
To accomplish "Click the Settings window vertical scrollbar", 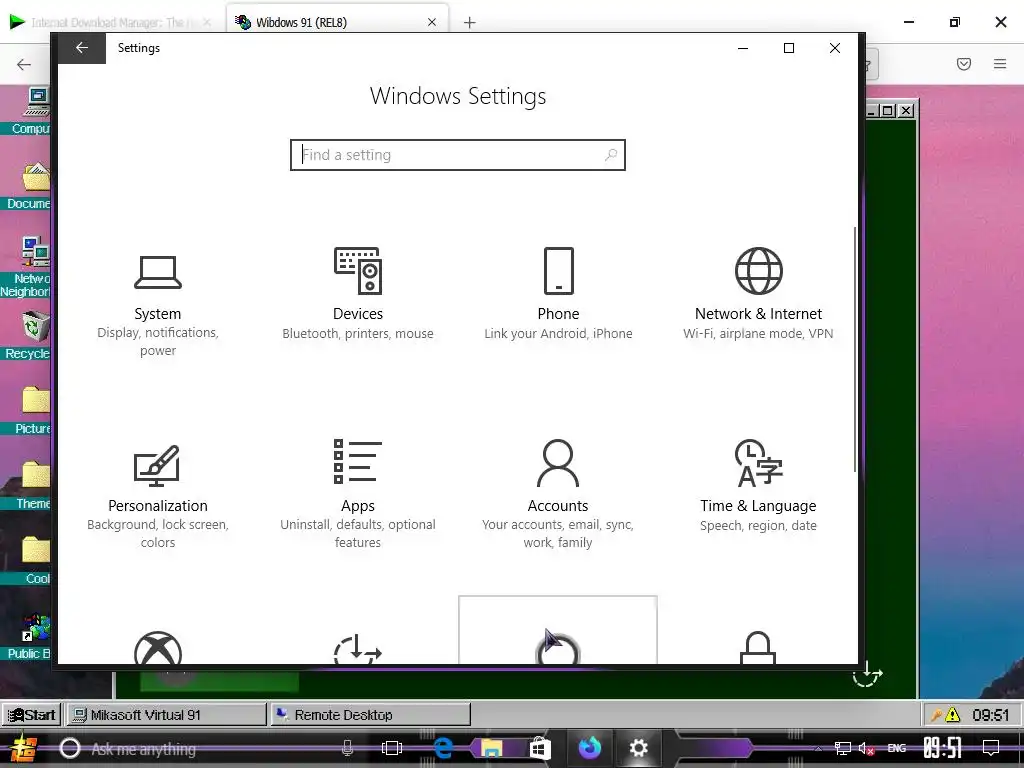I will [855, 349].
